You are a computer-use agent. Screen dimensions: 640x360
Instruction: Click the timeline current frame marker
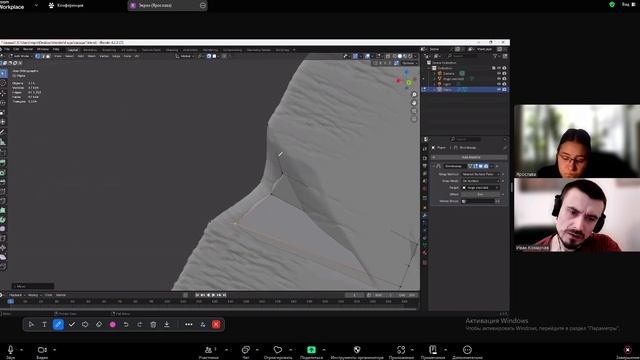pos(11,301)
